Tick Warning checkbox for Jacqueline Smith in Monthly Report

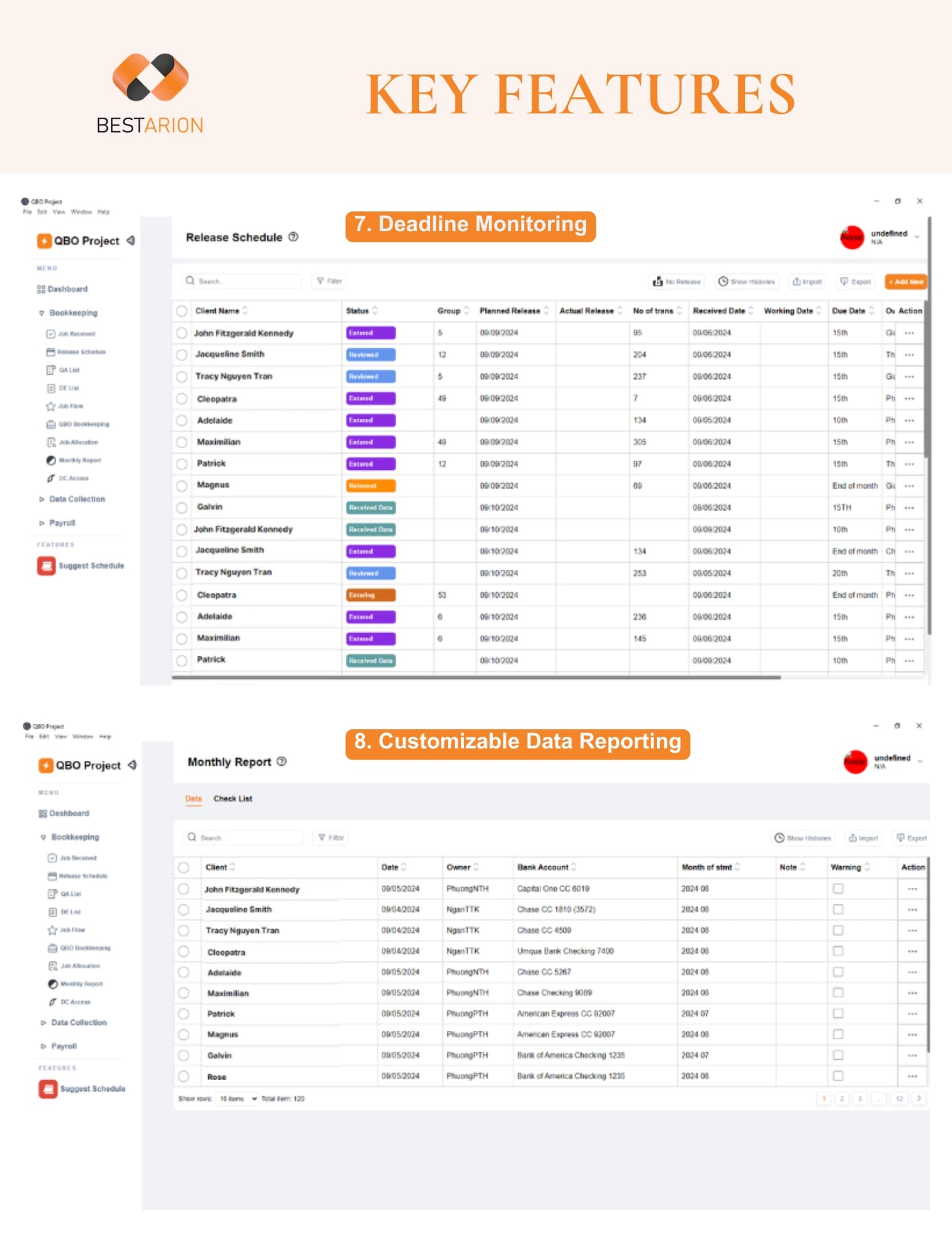[x=838, y=909]
